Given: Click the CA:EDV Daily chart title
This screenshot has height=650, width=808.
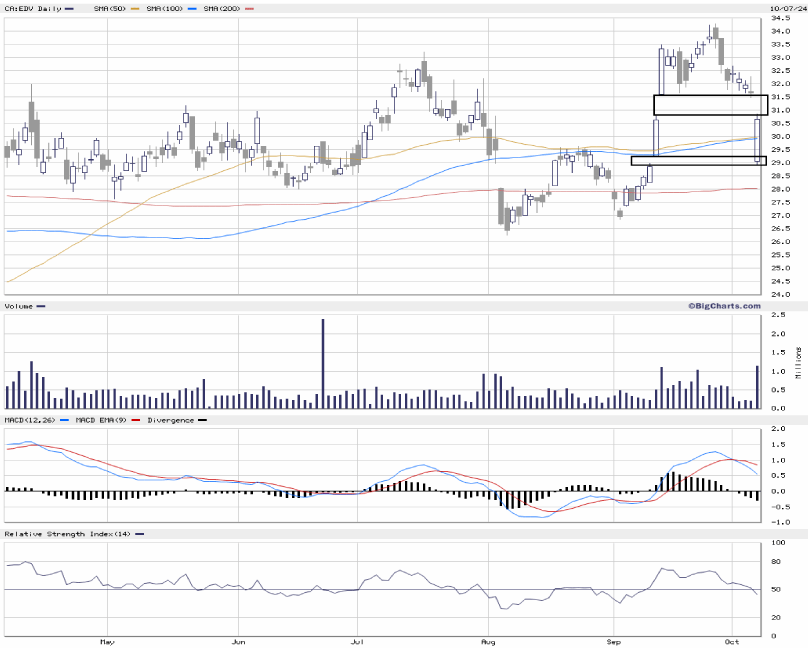Looking at the screenshot, I should 32,8.
